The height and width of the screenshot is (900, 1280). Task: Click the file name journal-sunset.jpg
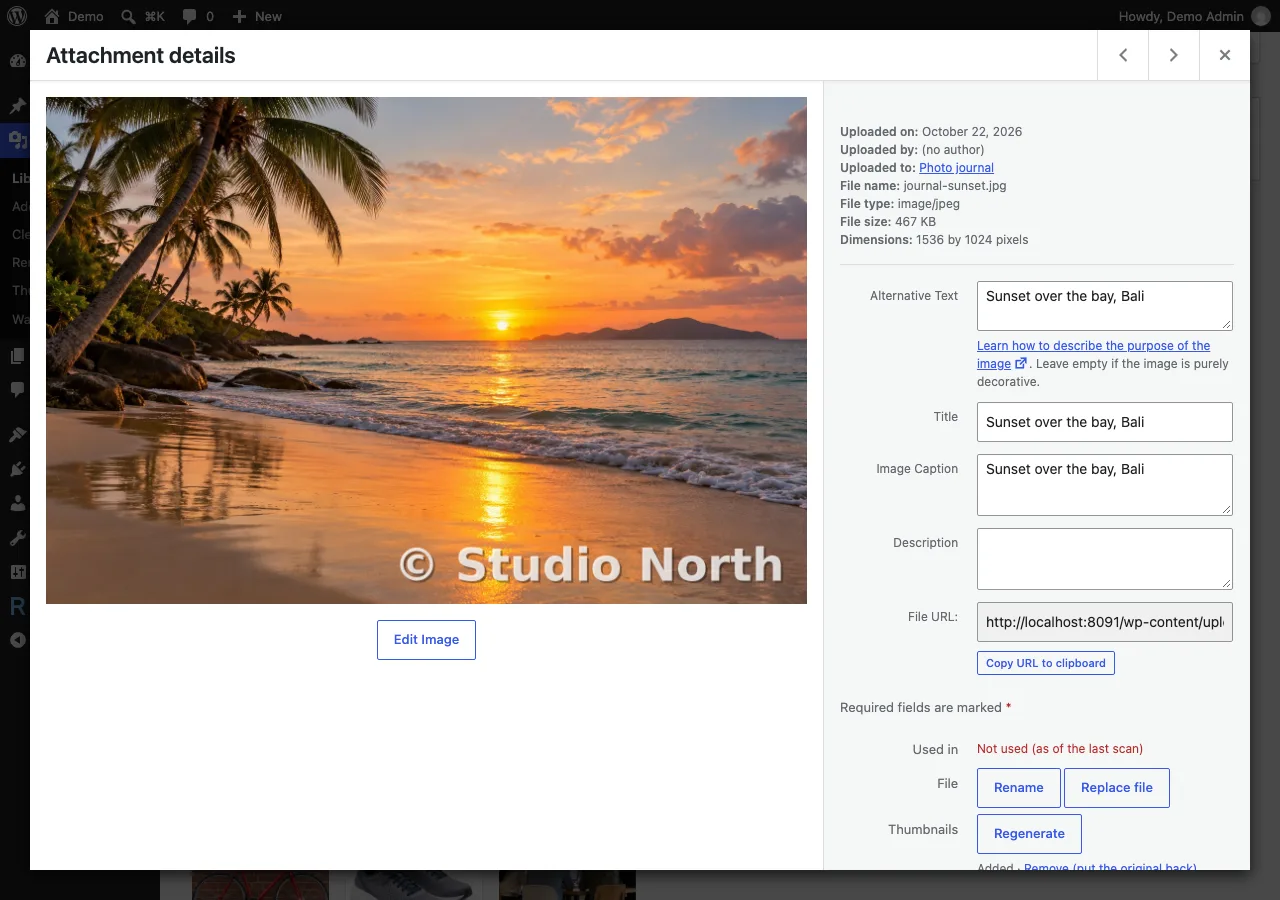pos(954,186)
